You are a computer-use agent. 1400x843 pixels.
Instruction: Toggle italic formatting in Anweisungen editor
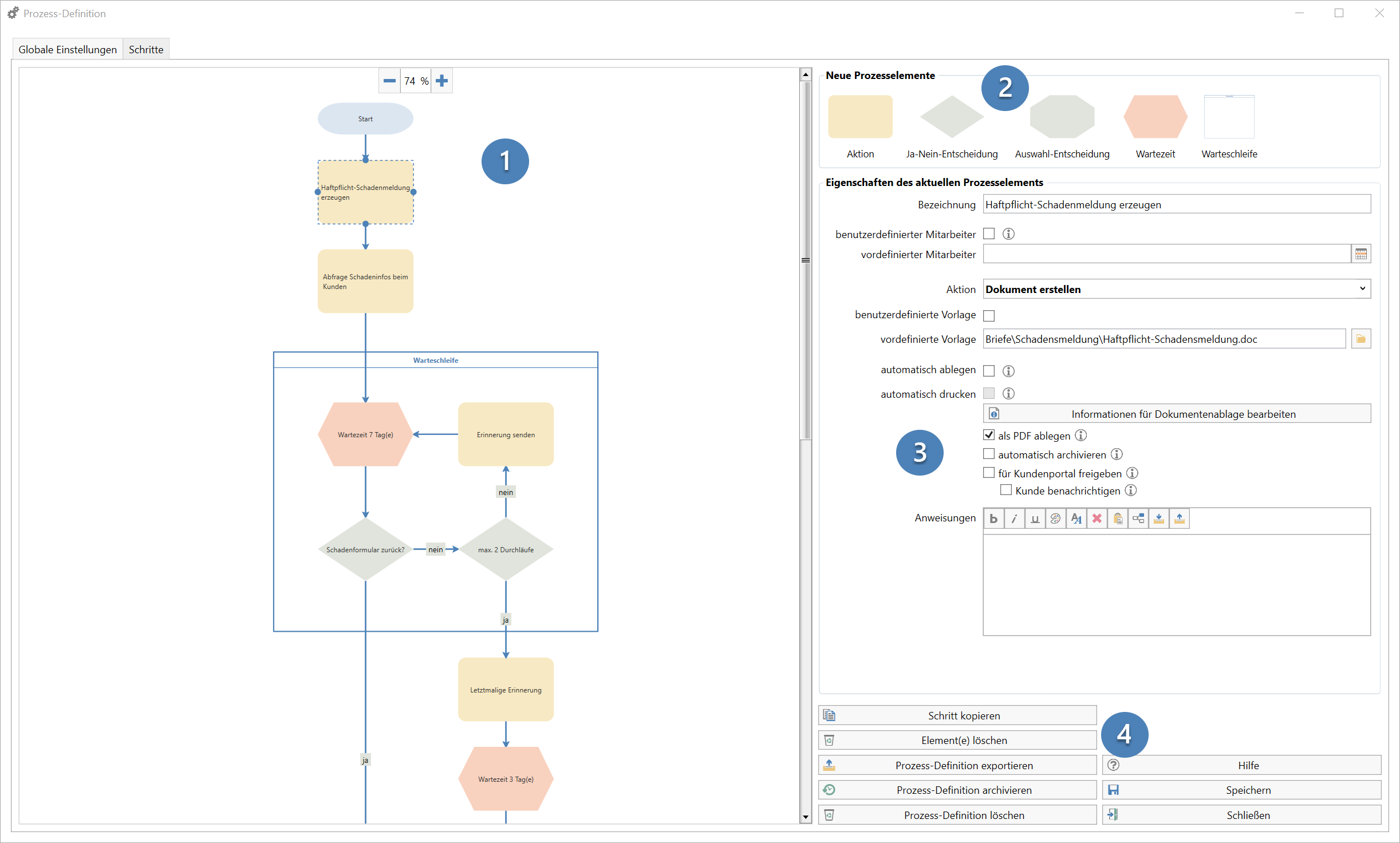[1014, 519]
